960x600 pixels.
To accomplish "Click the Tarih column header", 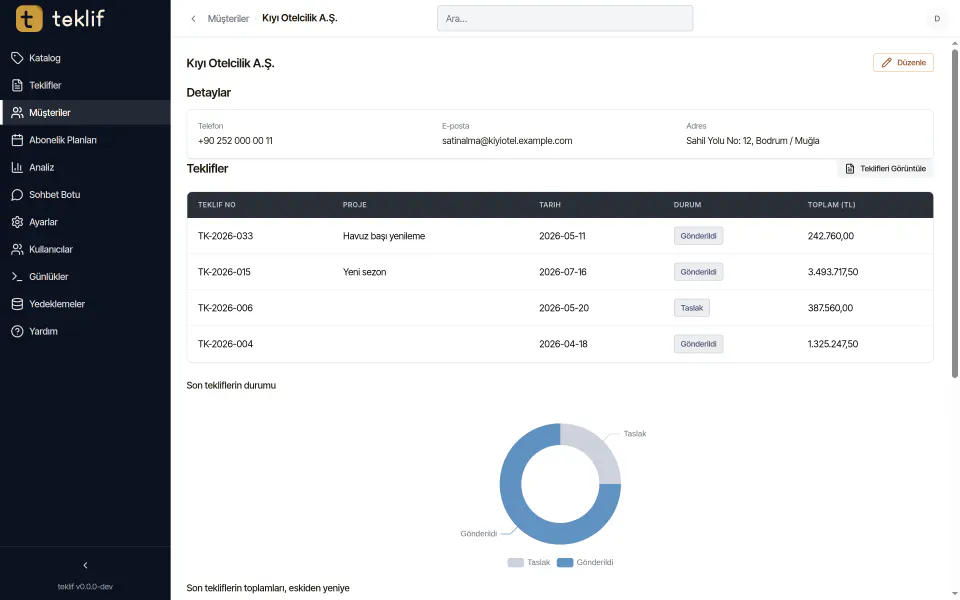I will pos(550,205).
